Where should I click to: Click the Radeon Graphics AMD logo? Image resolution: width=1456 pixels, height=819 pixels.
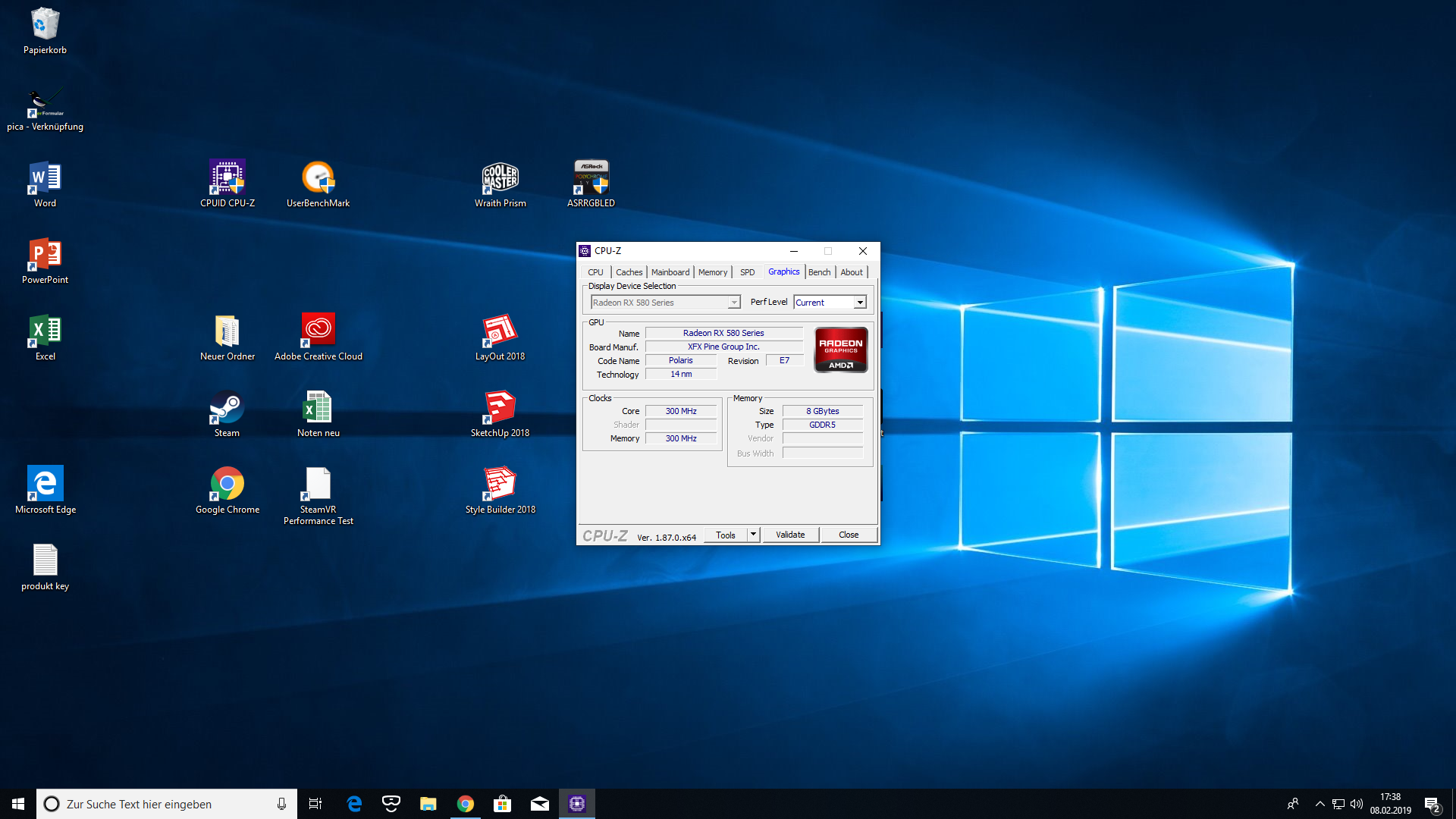click(841, 350)
